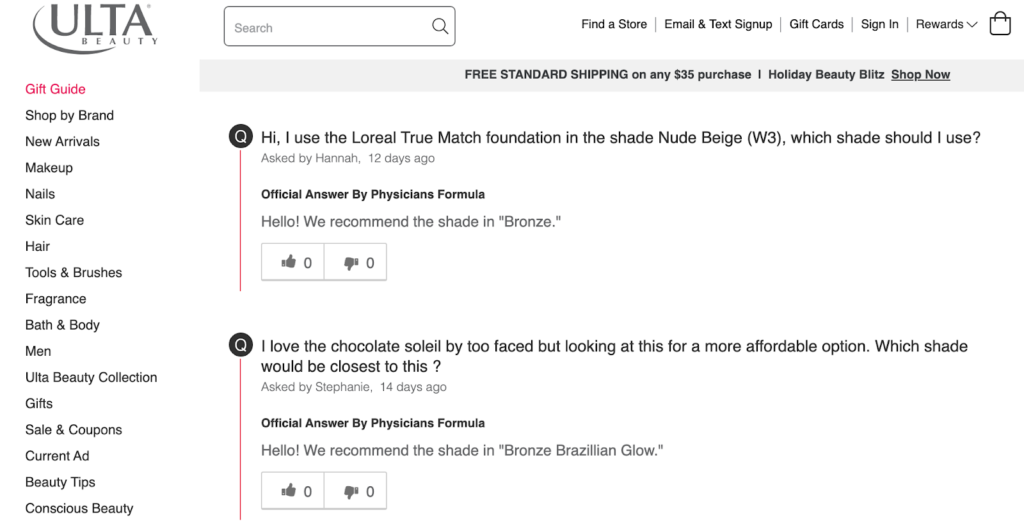The height and width of the screenshot is (524, 1024).
Task: Click the Sign In link
Action: click(x=880, y=24)
